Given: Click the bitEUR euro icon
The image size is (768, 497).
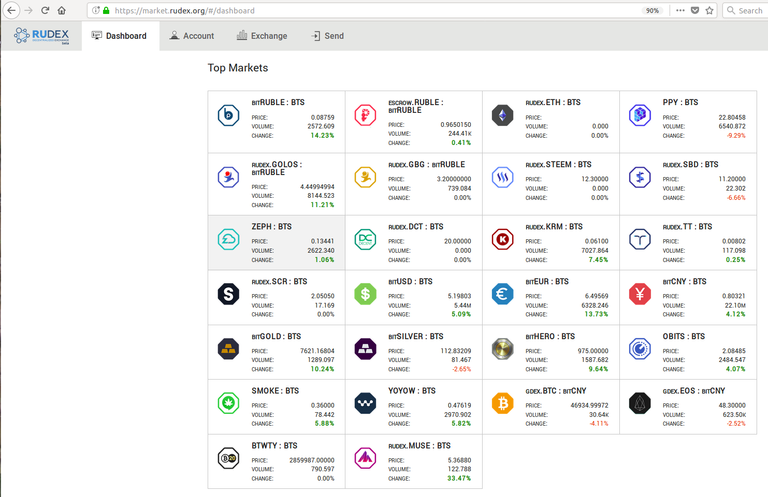Looking at the screenshot, I should (x=503, y=294).
